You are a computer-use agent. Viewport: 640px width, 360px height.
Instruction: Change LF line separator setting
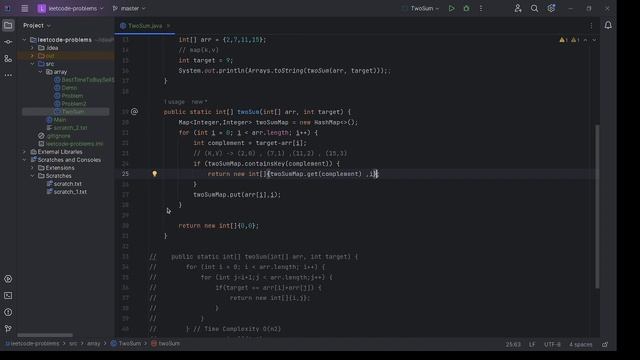[x=532, y=344]
